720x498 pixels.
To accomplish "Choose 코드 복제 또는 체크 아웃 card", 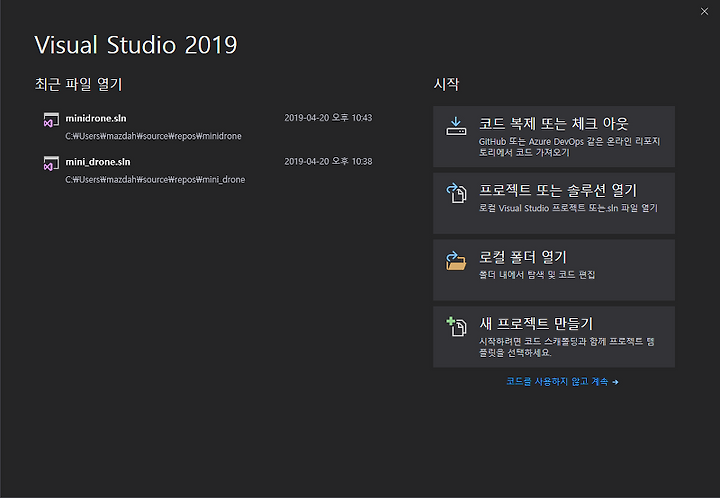I will pos(554,136).
